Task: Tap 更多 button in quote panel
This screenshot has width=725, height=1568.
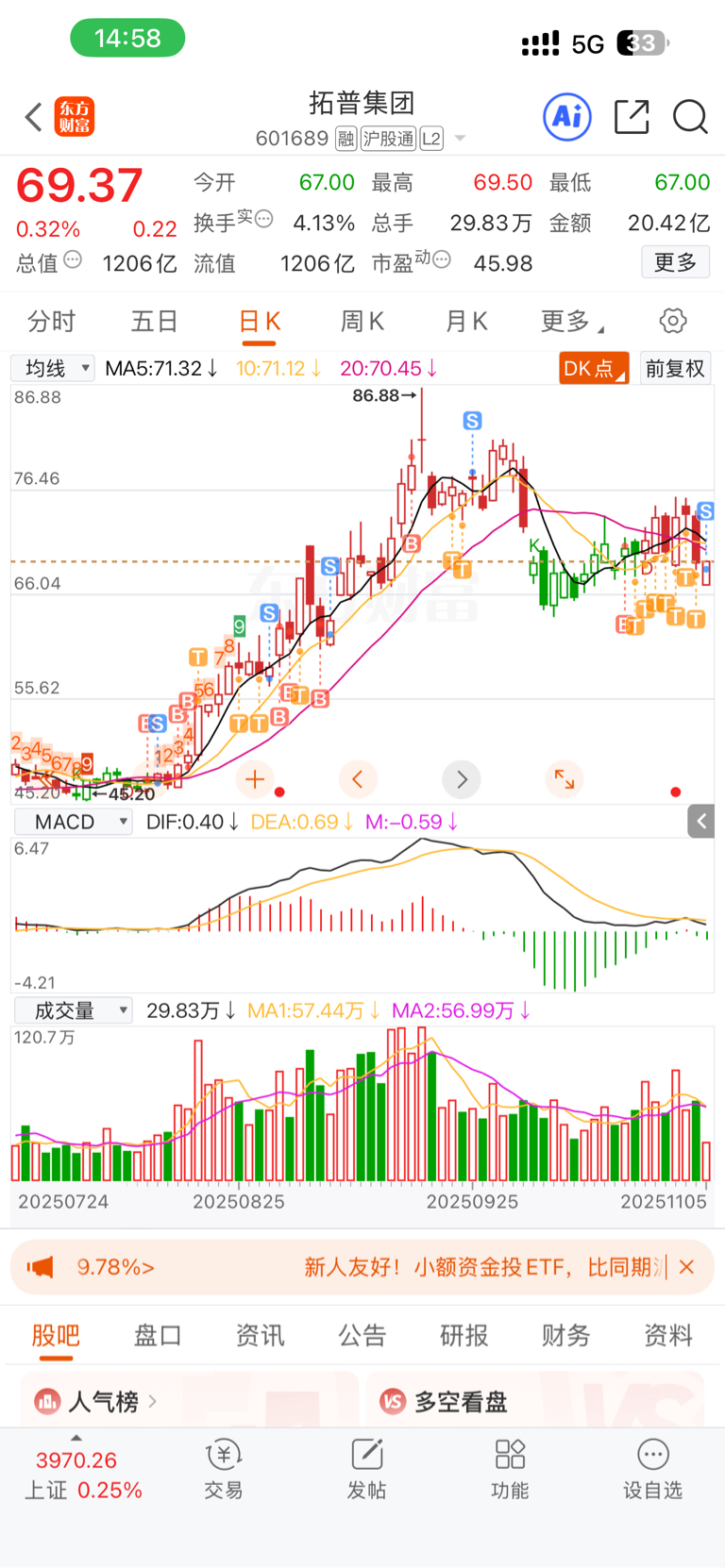Action: click(675, 262)
